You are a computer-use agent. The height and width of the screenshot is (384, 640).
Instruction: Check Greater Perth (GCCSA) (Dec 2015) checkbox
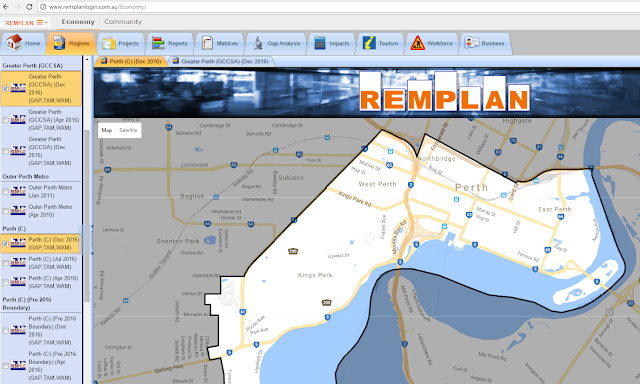(5, 151)
